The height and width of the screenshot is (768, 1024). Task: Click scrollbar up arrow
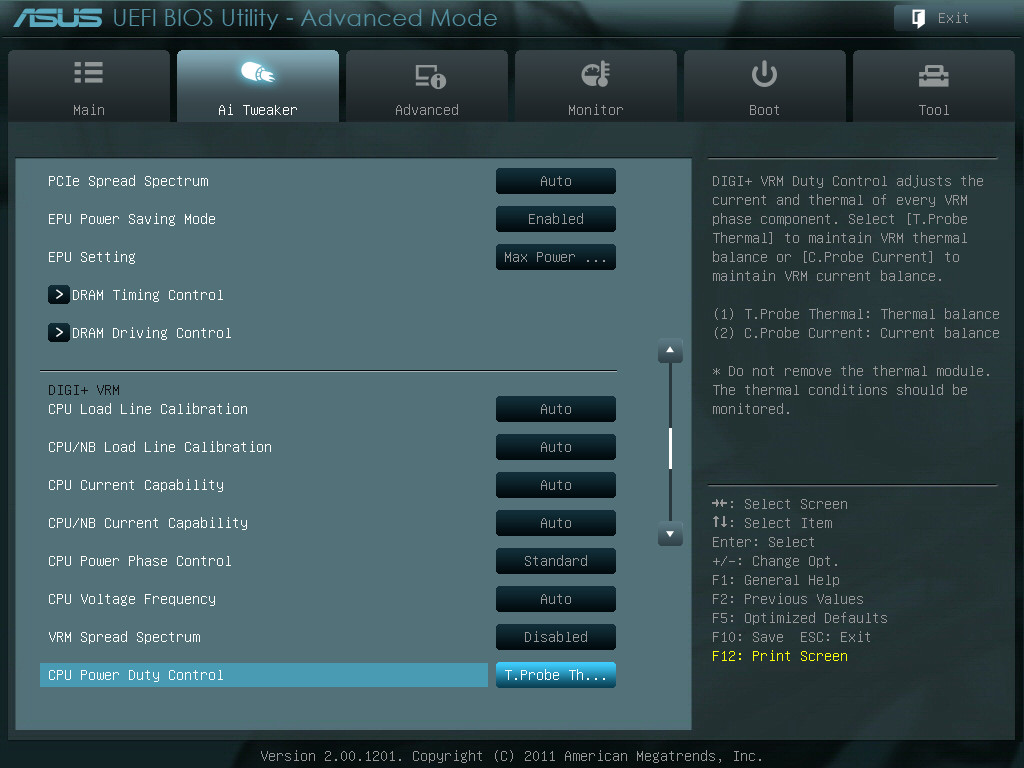(670, 351)
